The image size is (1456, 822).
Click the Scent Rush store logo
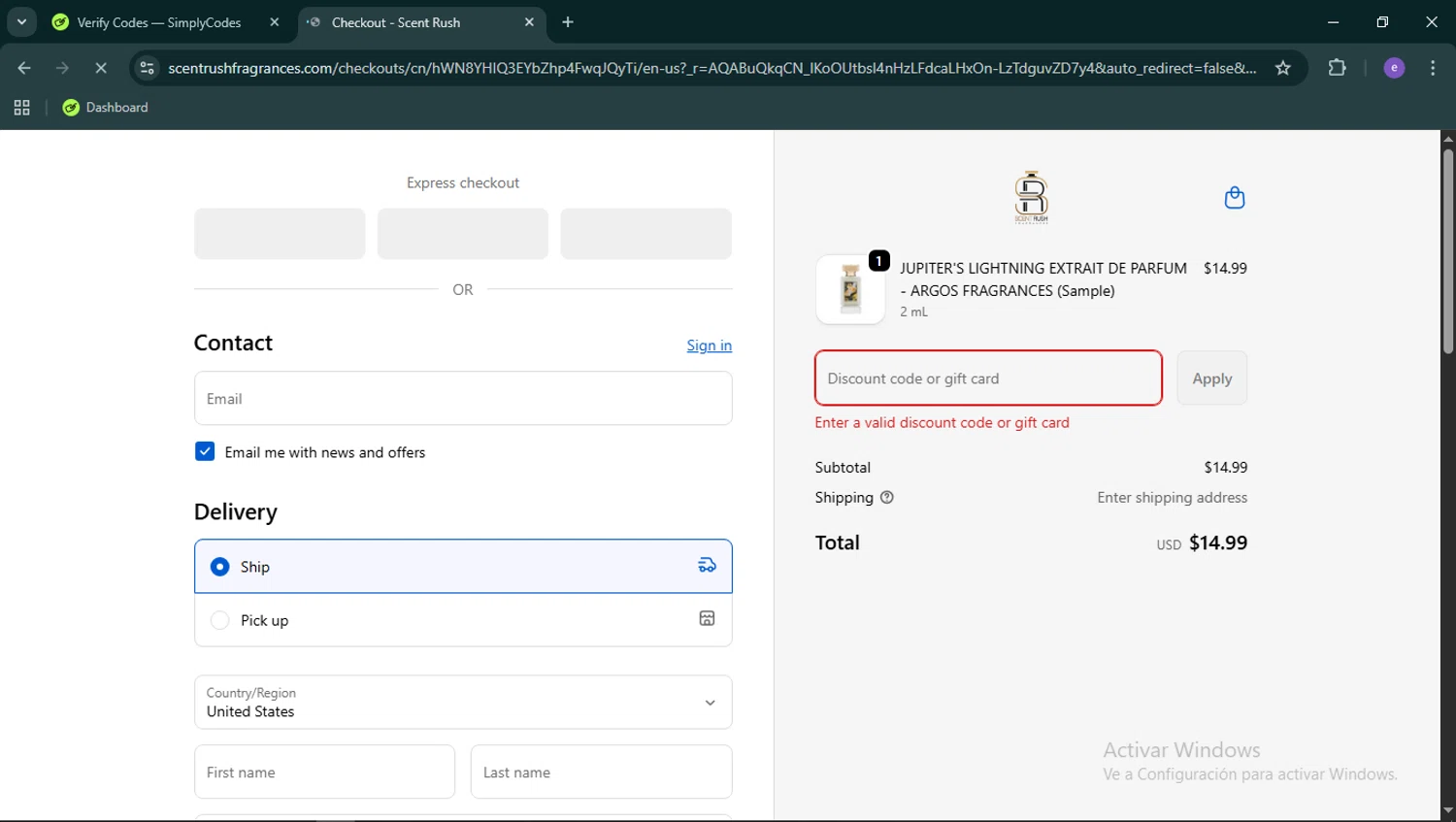1031,197
